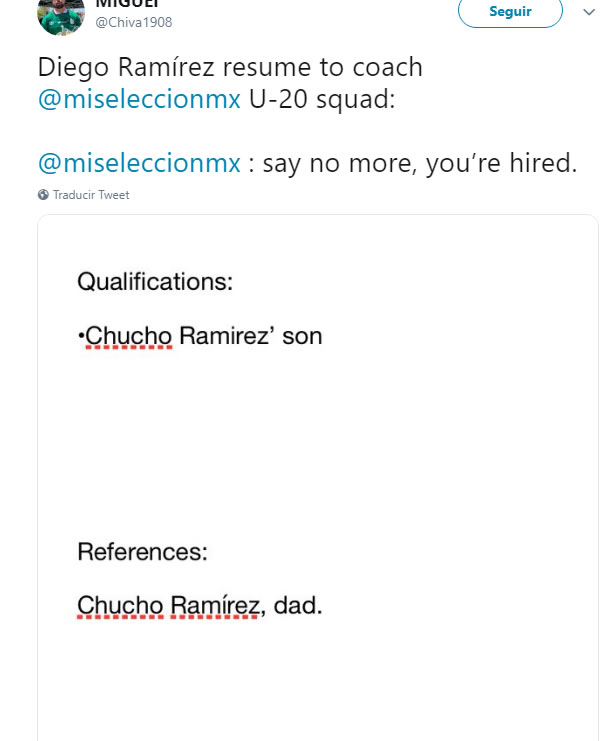Click the red-underlined "Chucho" under References

coord(120,605)
